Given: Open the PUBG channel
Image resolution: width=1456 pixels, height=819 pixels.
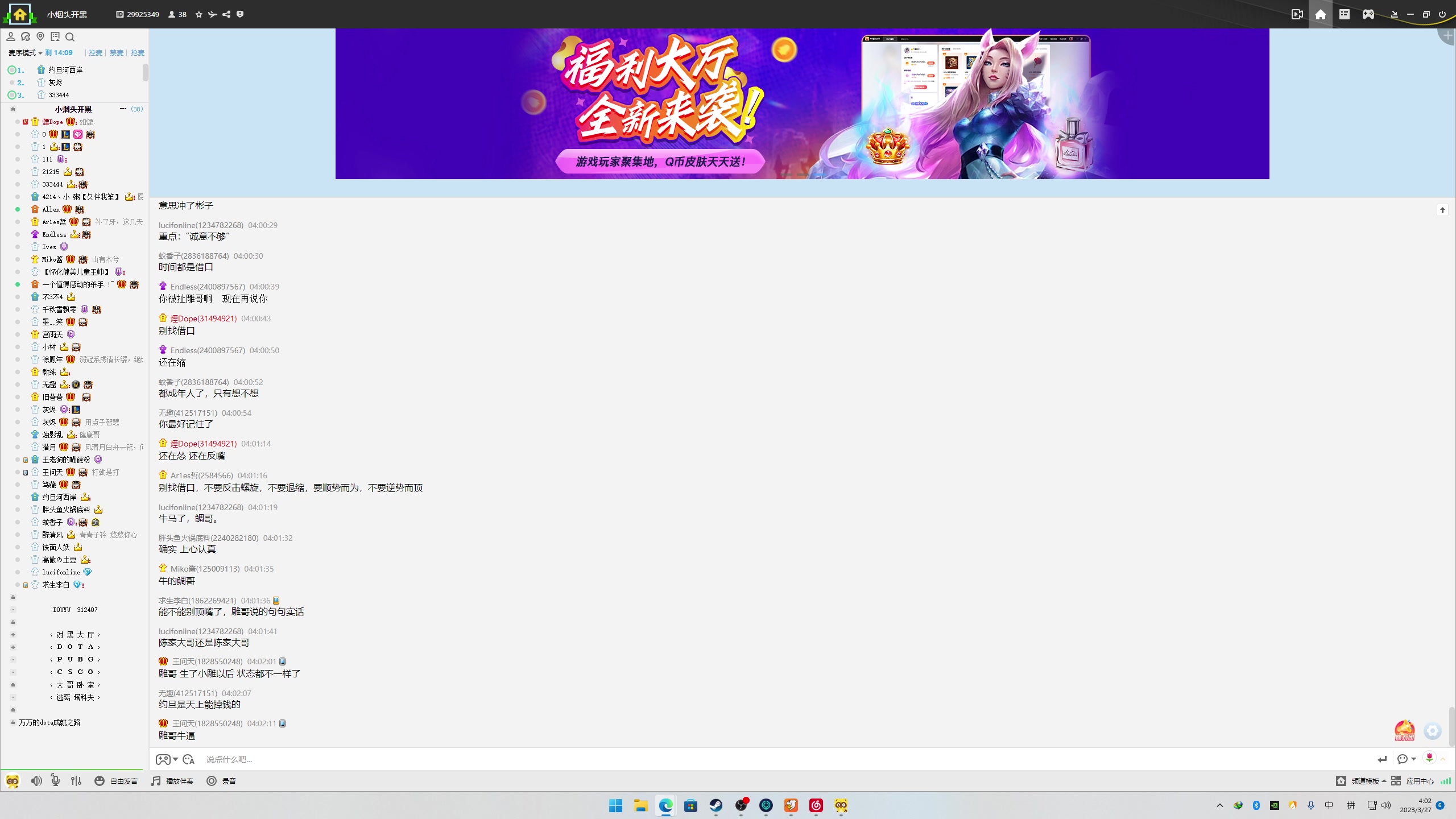Looking at the screenshot, I should (75, 660).
